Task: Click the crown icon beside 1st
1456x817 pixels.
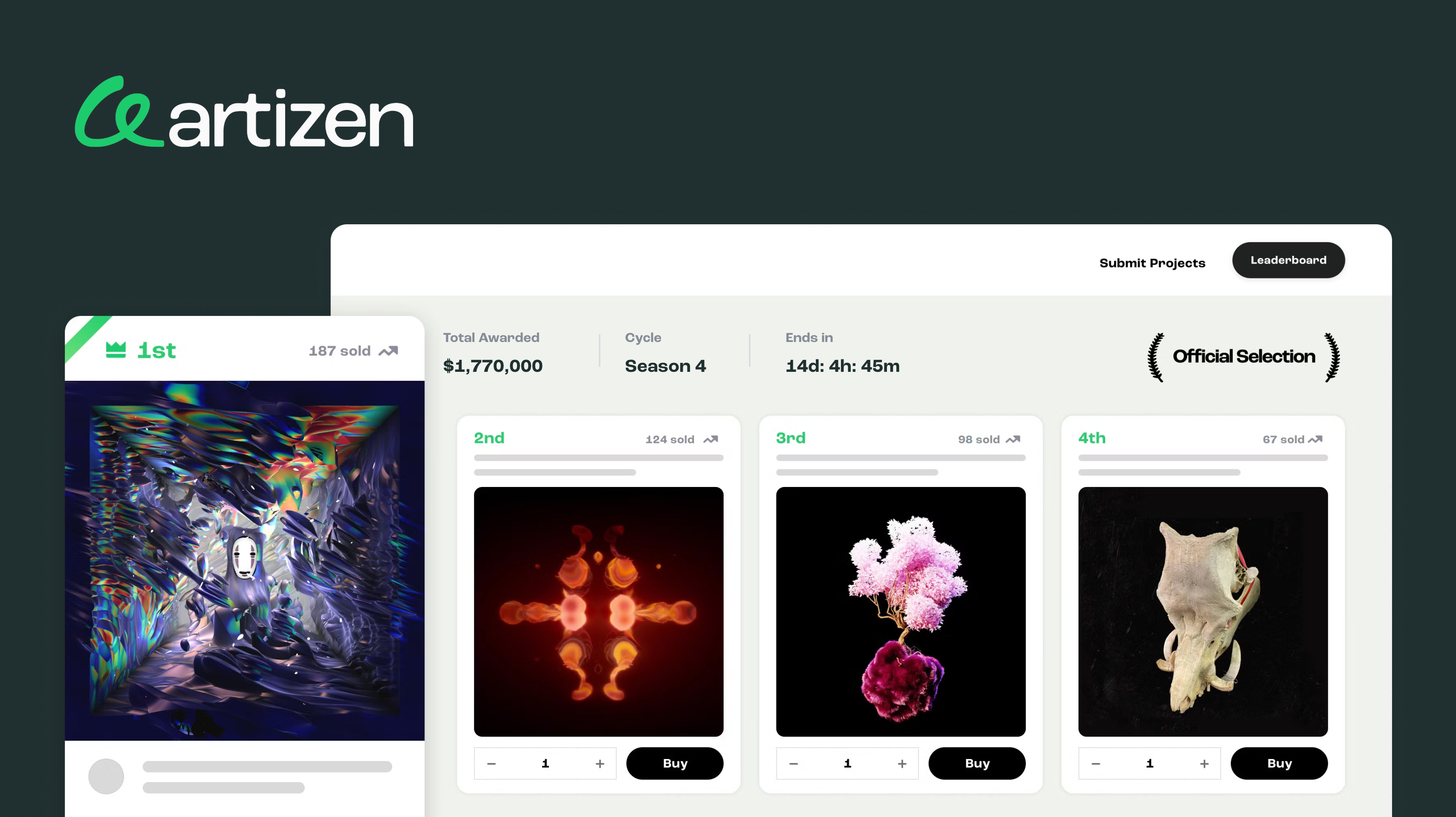Action: (116, 350)
